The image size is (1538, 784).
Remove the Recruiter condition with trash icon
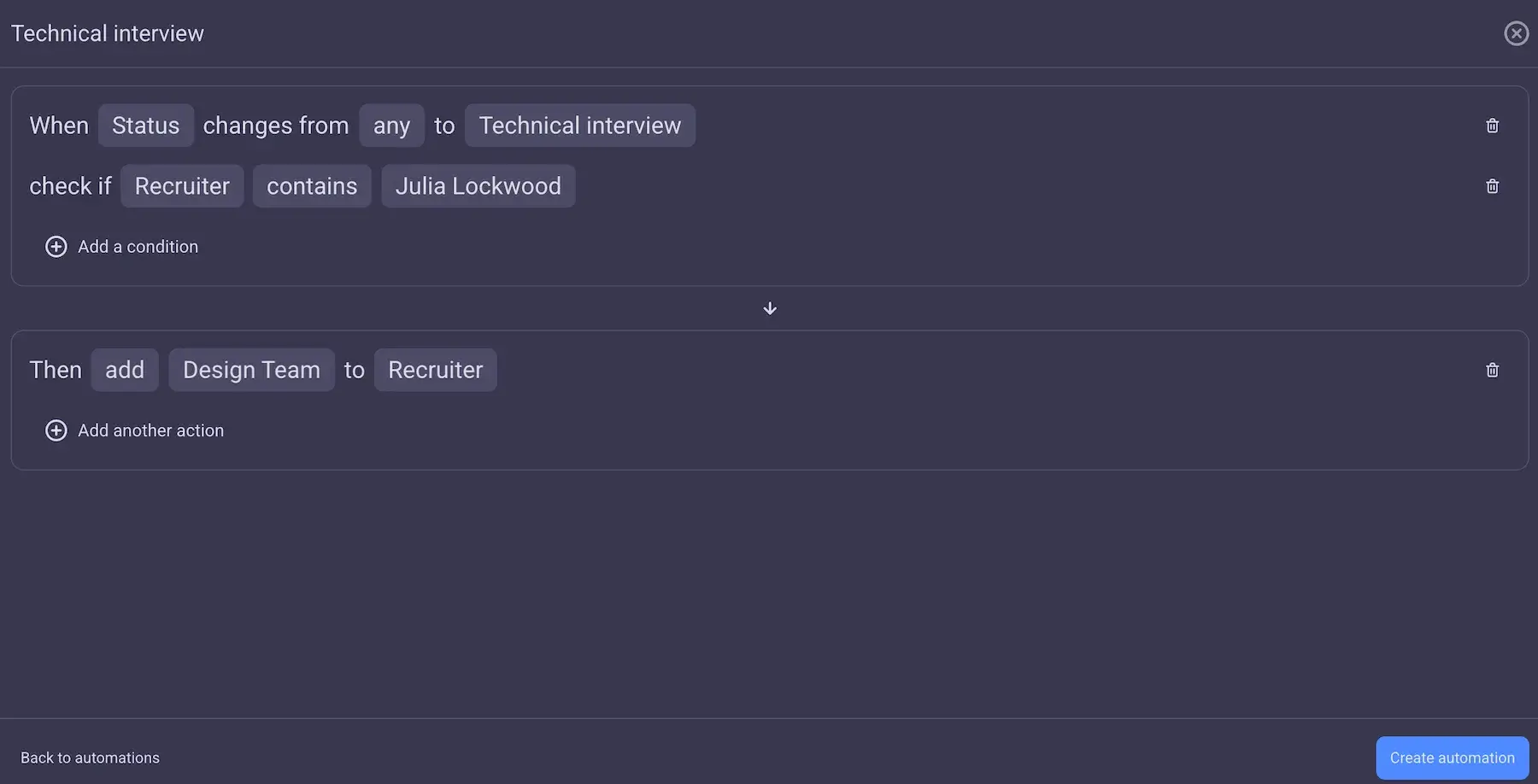click(1492, 185)
